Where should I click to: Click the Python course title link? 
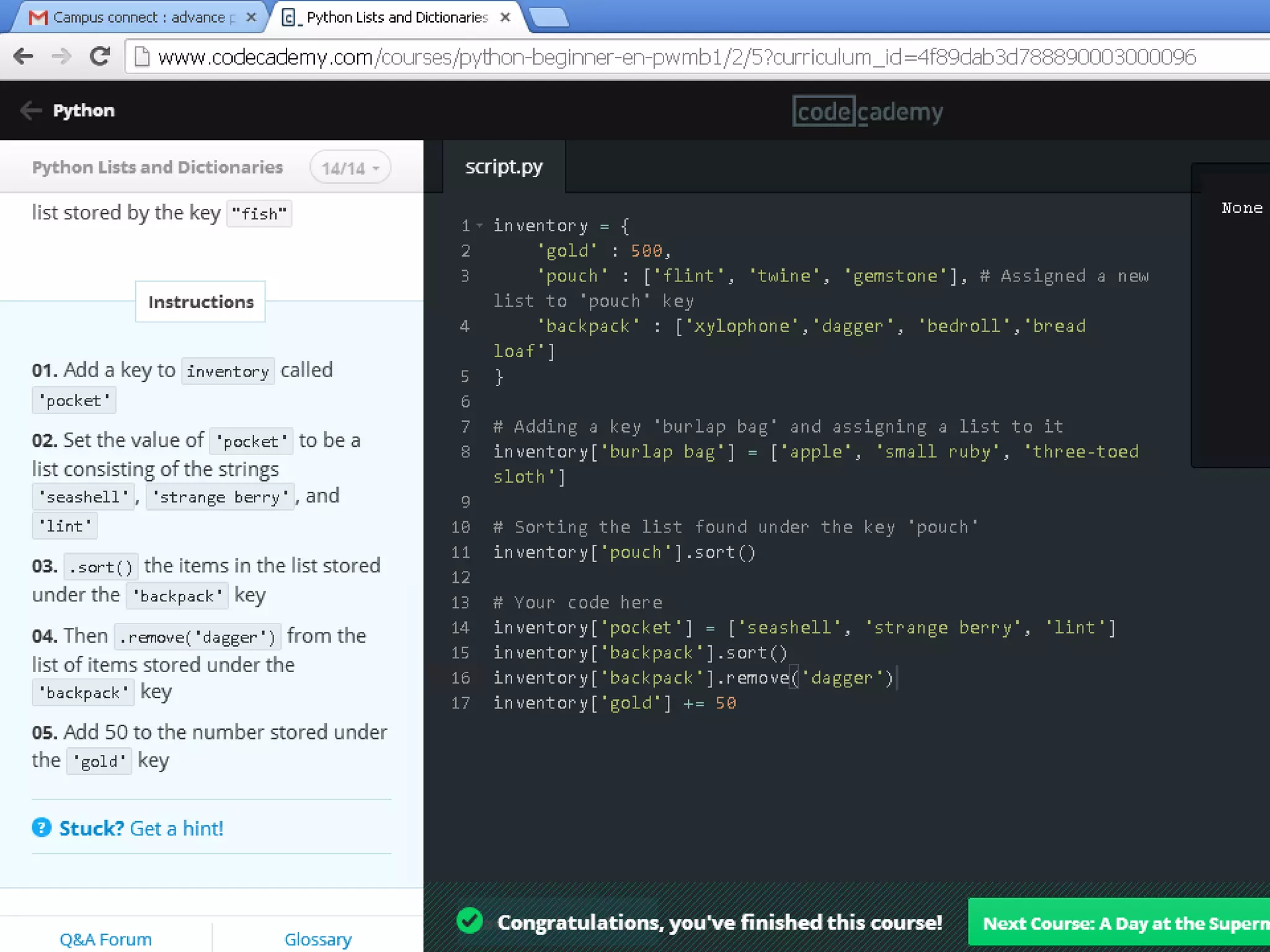84,110
